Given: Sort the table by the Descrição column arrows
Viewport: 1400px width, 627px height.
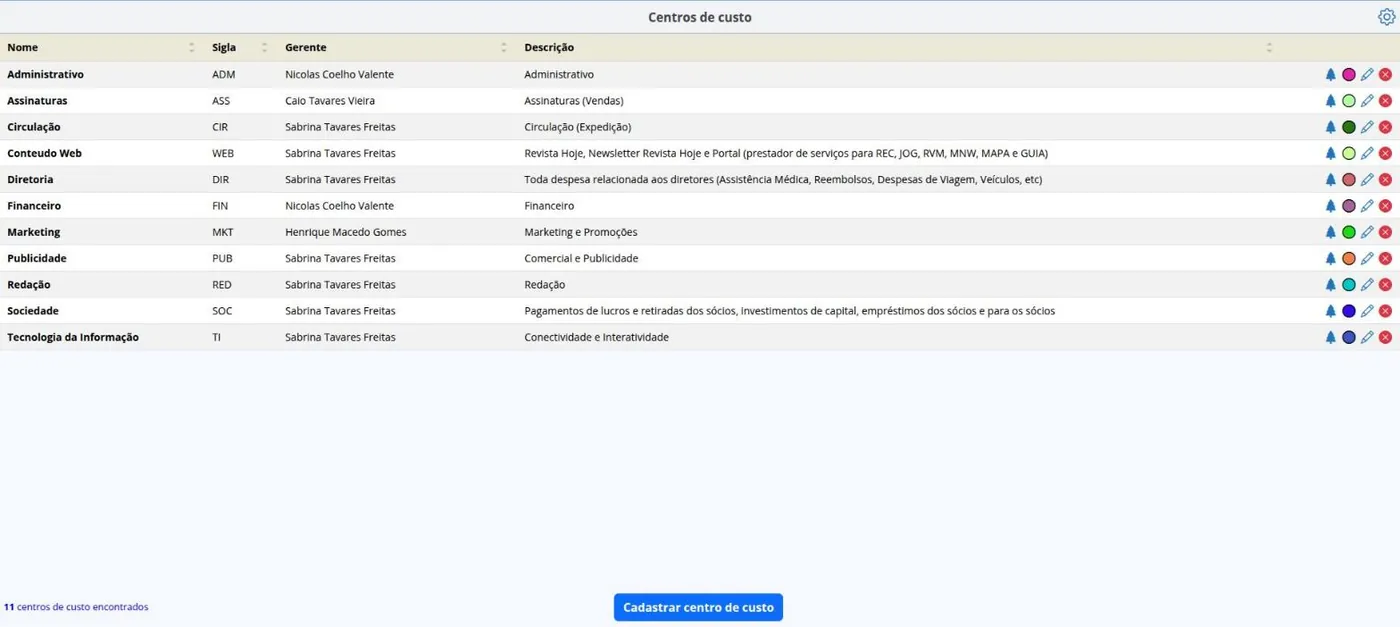Looking at the screenshot, I should click(1269, 47).
